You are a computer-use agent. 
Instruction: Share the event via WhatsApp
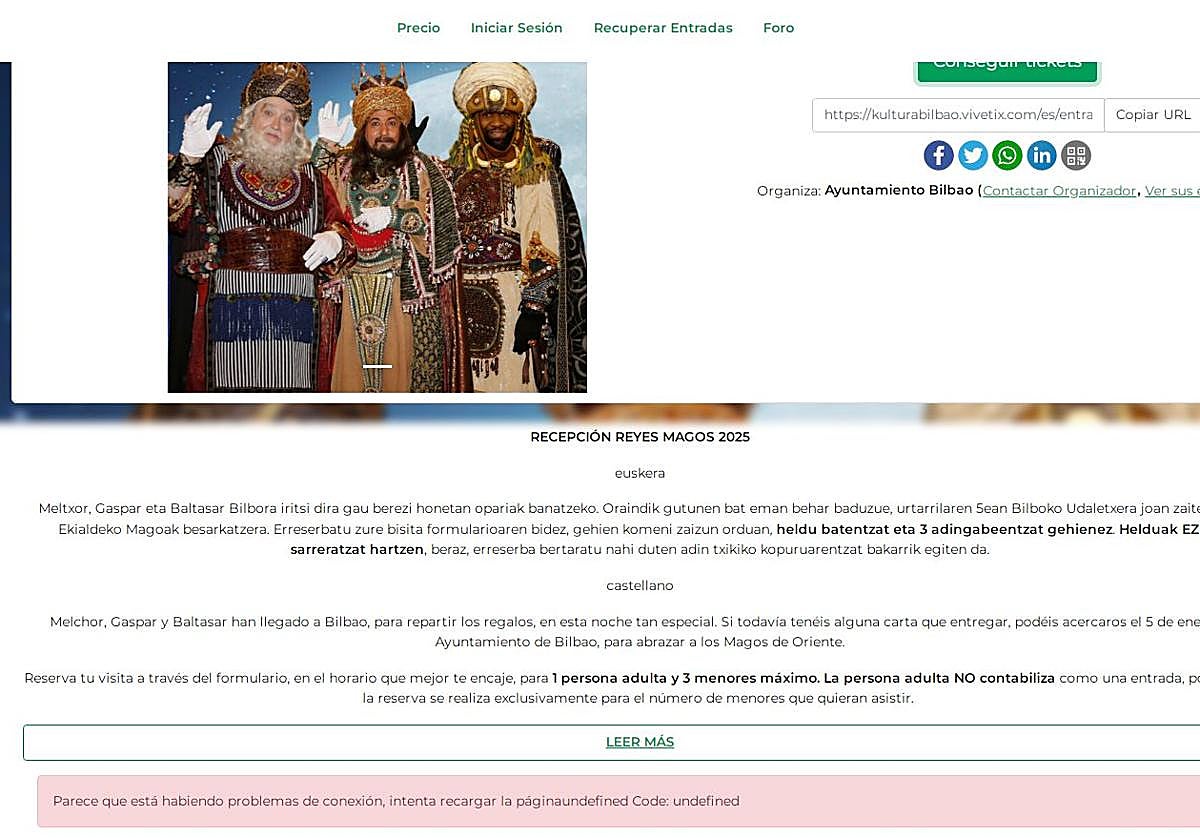click(x=1007, y=155)
